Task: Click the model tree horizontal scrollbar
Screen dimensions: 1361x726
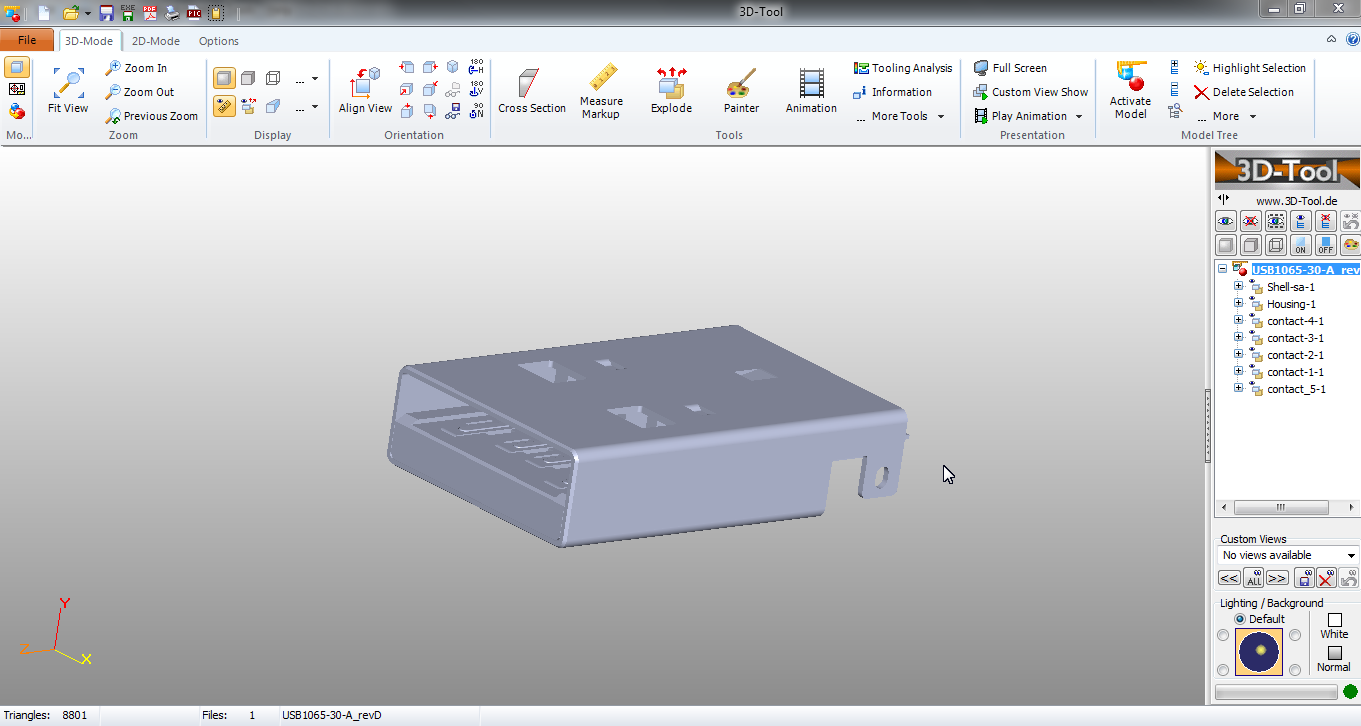Action: coord(1281,507)
